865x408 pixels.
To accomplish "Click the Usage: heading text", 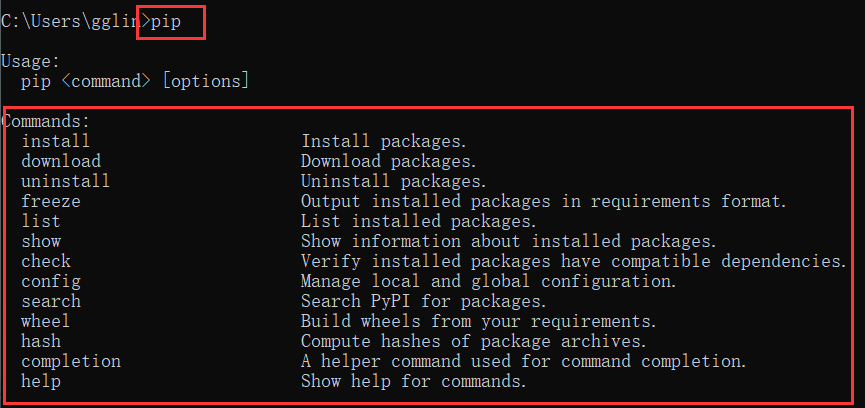I will pos(30,61).
